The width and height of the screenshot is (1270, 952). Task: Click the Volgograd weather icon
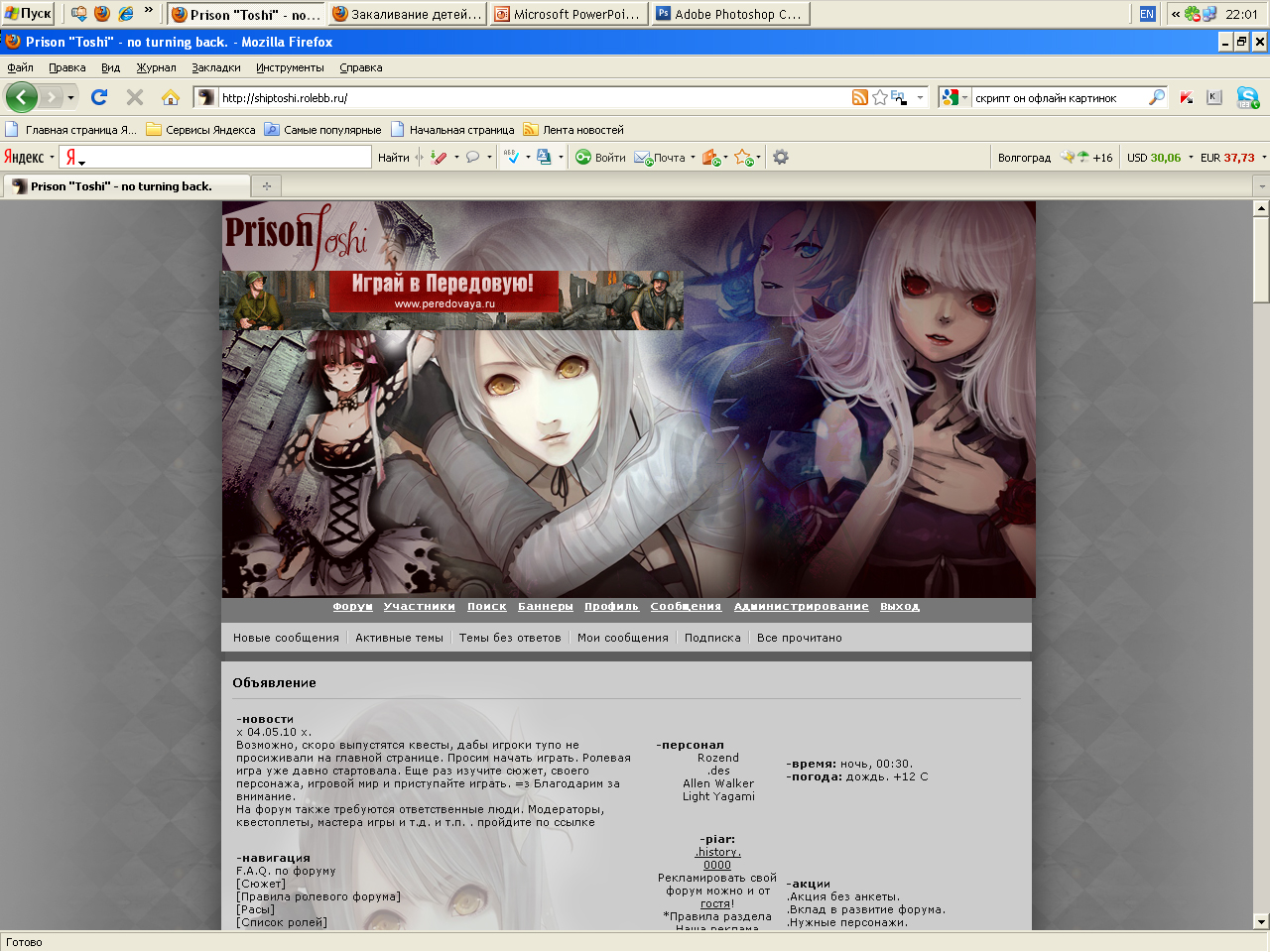1075,157
